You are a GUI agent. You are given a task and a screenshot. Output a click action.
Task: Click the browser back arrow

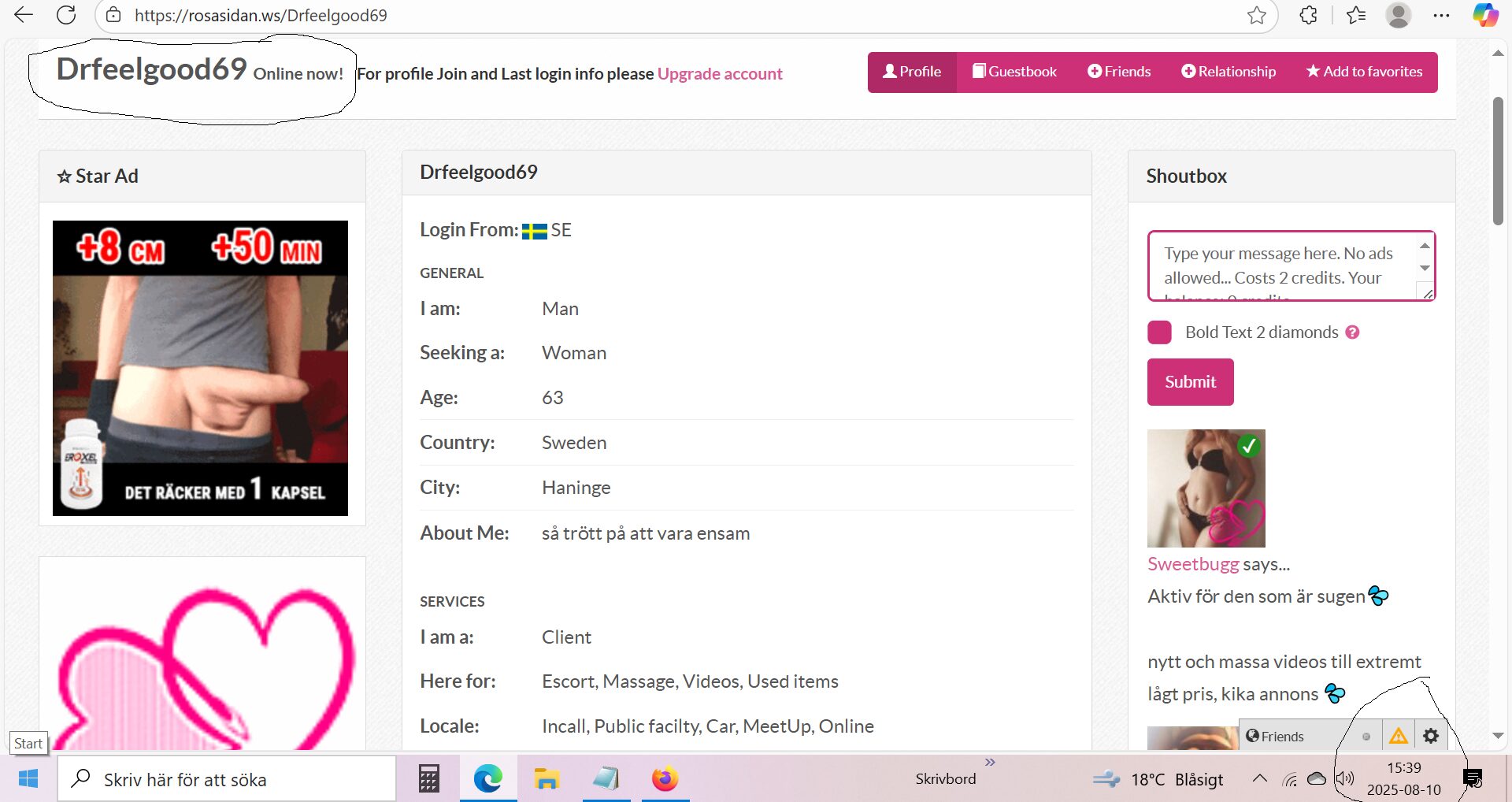(x=24, y=15)
